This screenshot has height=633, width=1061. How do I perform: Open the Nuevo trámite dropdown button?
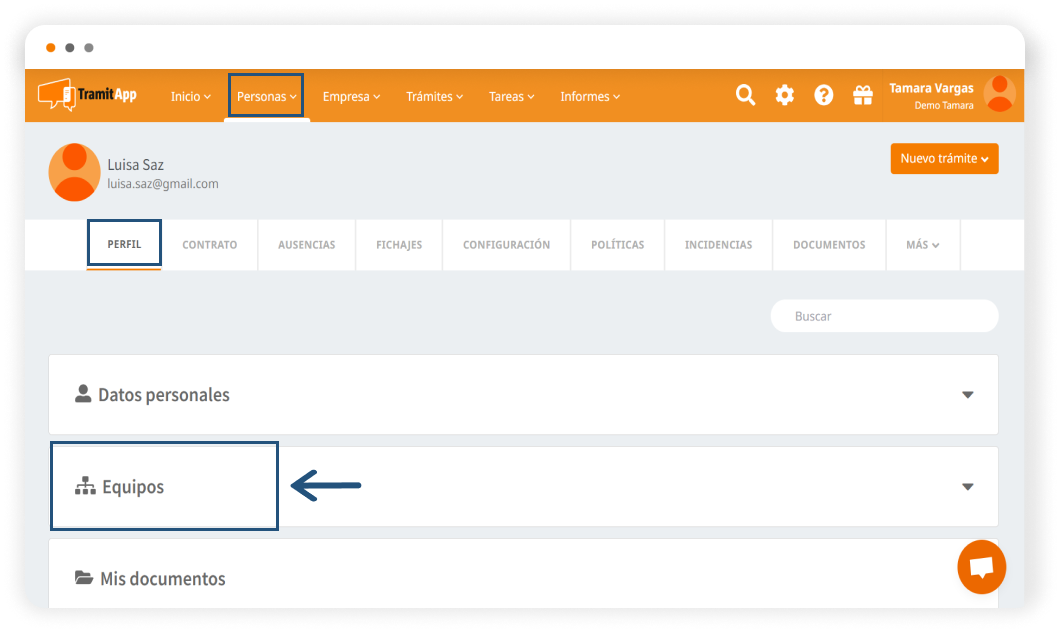pos(944,158)
